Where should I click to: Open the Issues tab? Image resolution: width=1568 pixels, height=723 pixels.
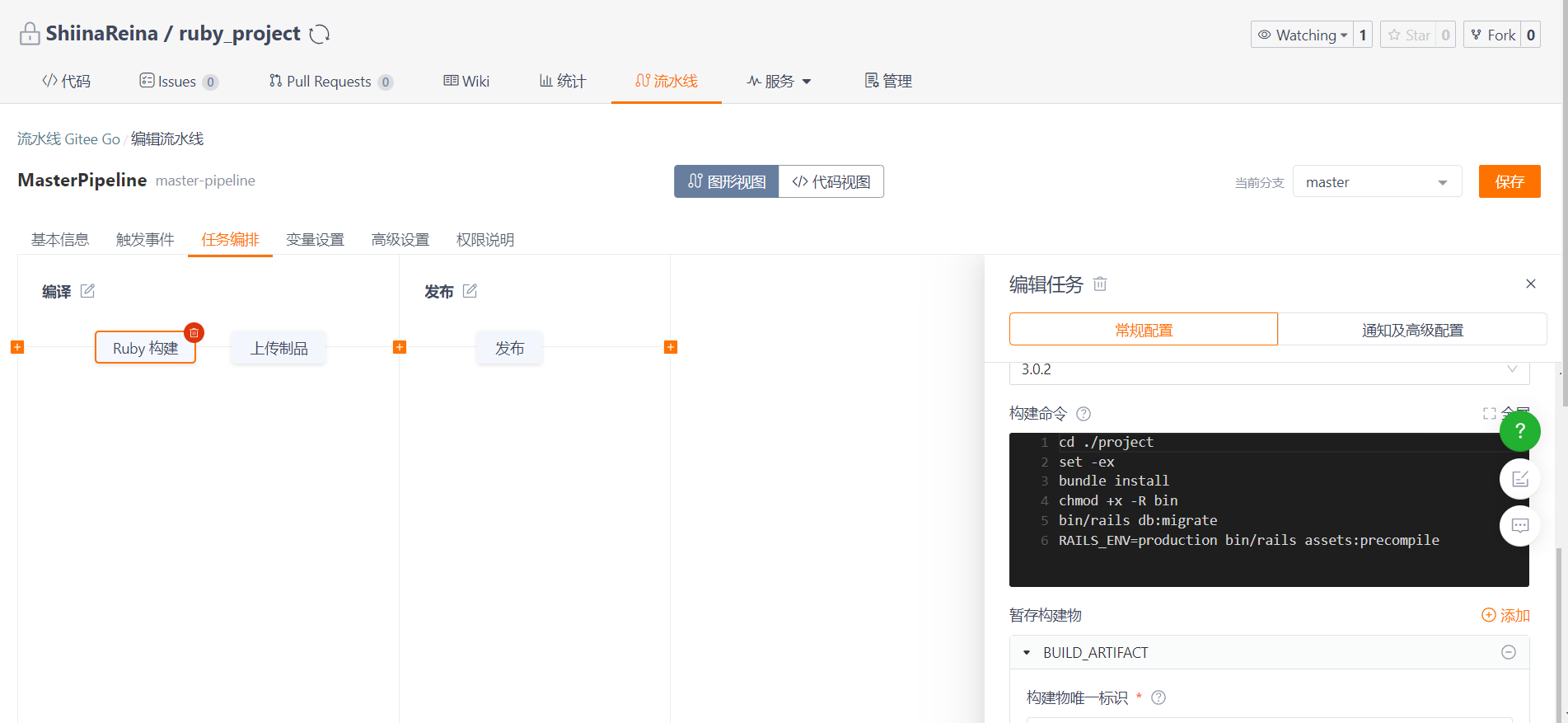[x=178, y=81]
